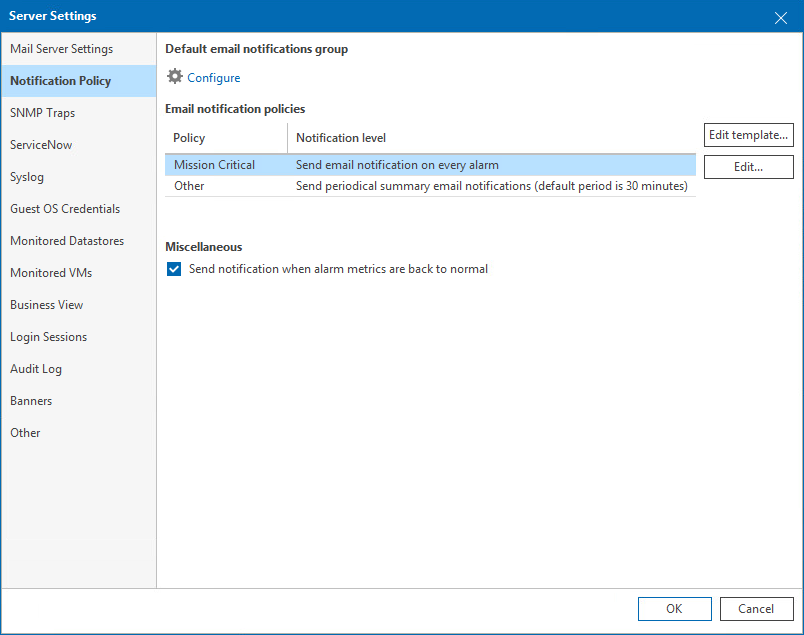804x635 pixels.
Task: Enable notification when alarm metrics return to normal
Action: point(174,269)
